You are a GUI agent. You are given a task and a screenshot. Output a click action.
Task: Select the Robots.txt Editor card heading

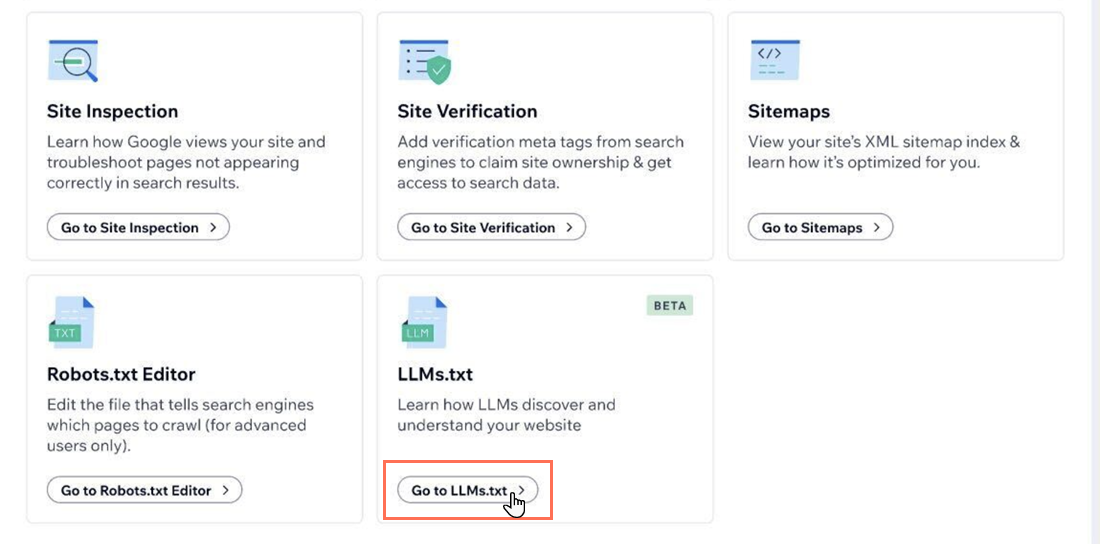point(121,374)
